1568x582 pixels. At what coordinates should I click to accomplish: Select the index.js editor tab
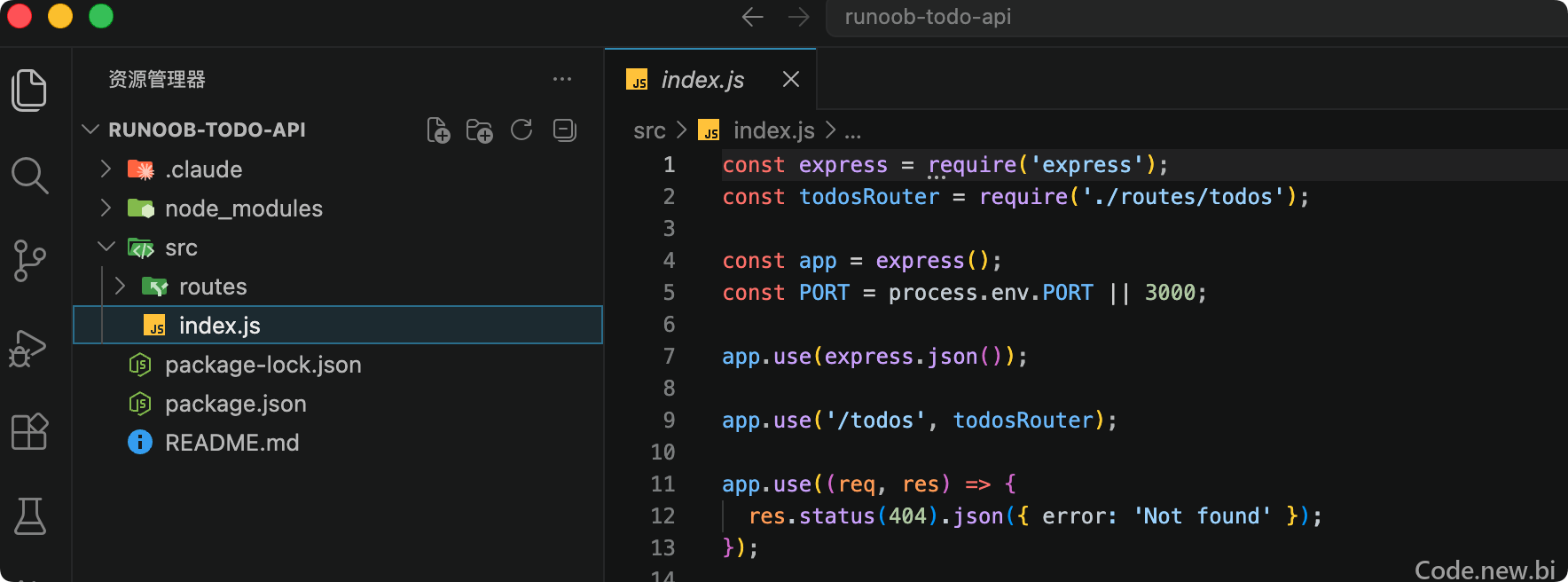(x=710, y=80)
